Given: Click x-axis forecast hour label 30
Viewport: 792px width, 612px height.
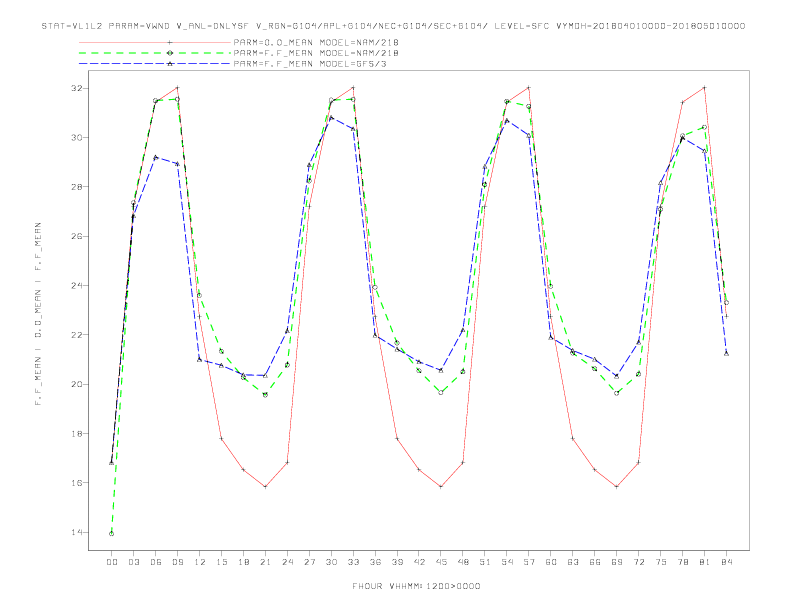Looking at the screenshot, I should tap(331, 562).
